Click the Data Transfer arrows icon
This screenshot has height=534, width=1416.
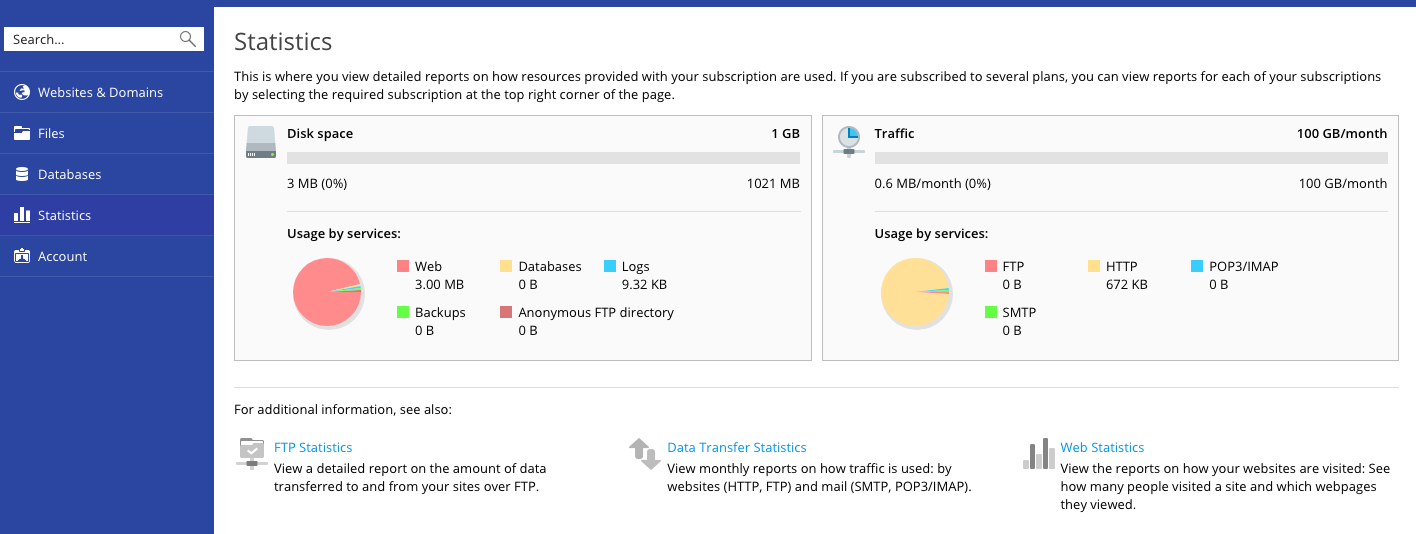point(645,453)
